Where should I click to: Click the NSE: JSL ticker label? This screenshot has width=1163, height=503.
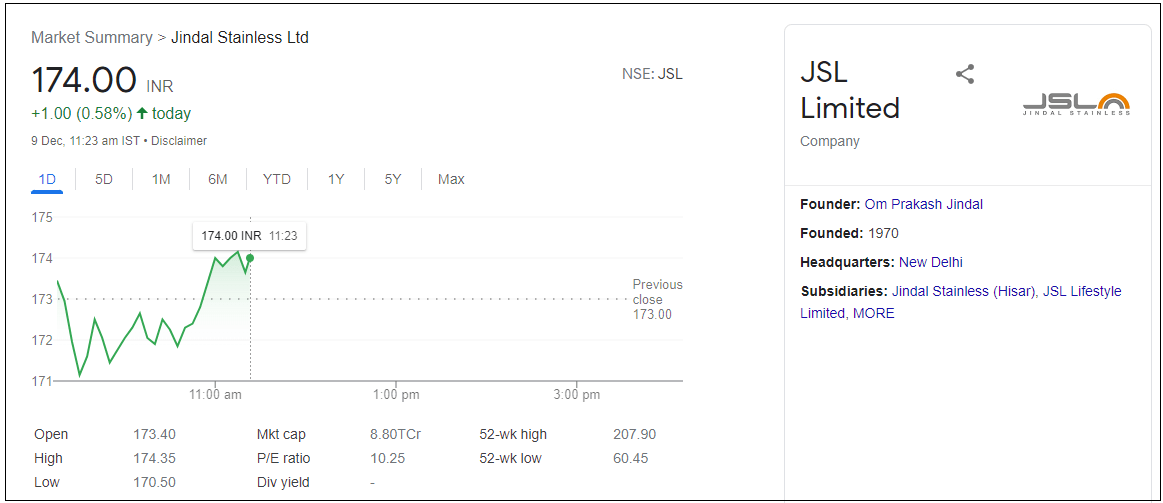point(652,74)
